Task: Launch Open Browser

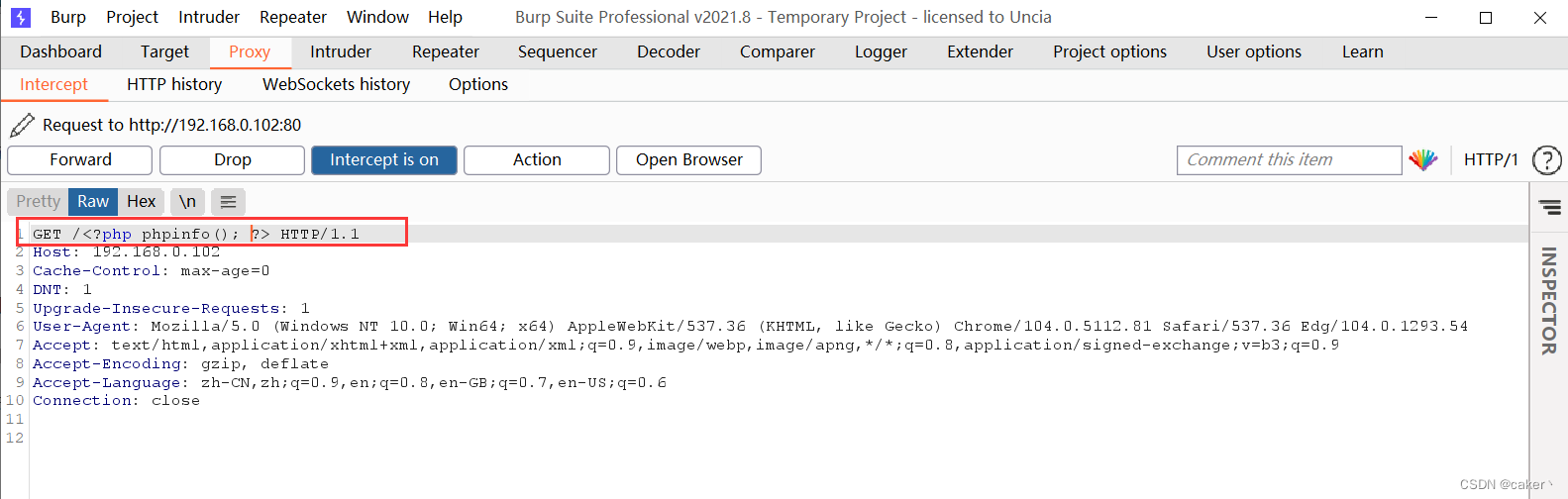Action: click(x=689, y=159)
